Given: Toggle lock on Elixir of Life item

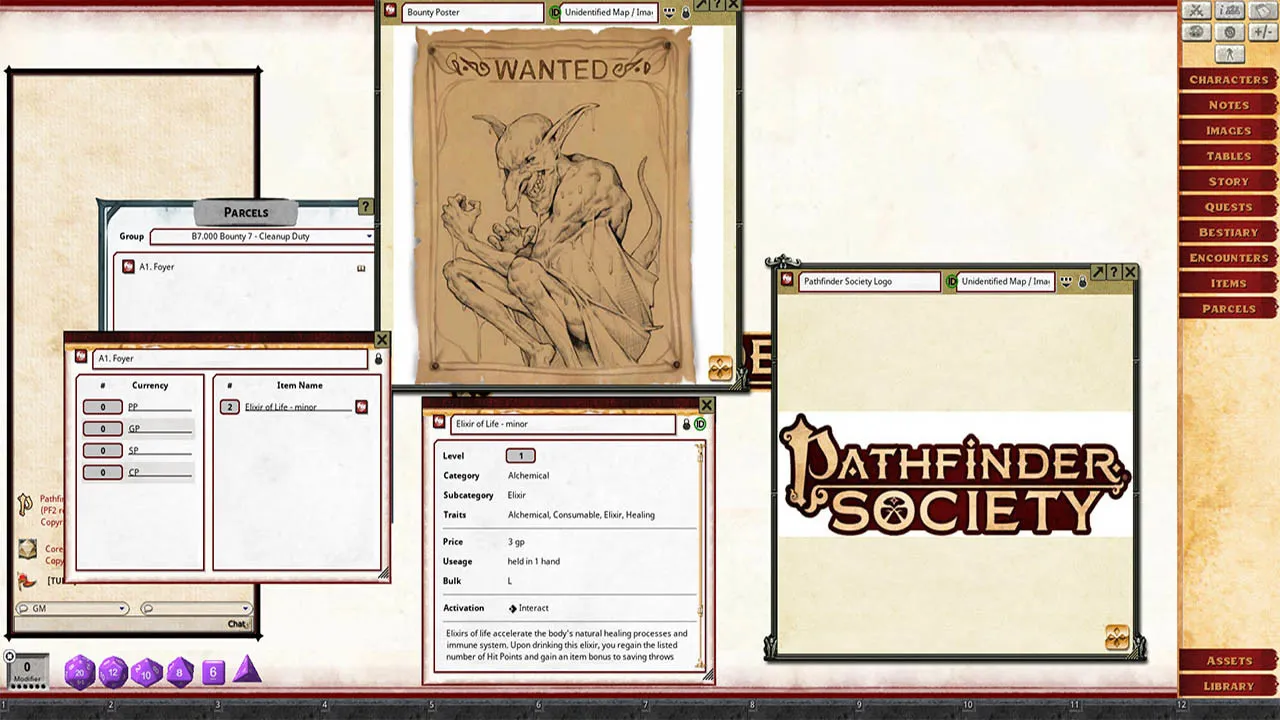Looking at the screenshot, I should tap(686, 424).
